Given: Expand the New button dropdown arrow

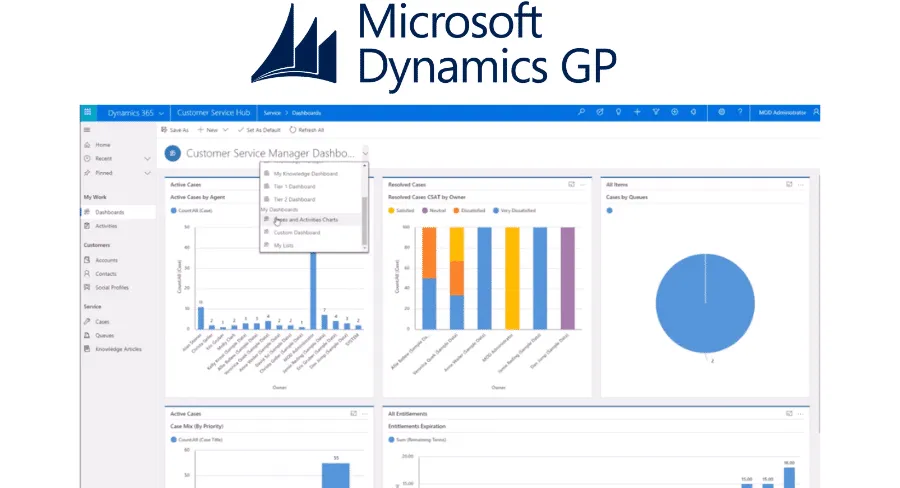Looking at the screenshot, I should pyautogui.click(x=226, y=130).
